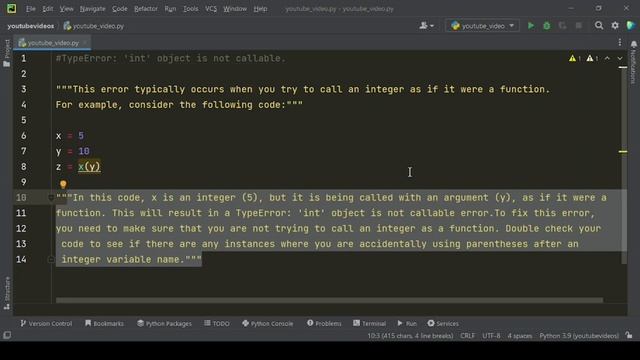Open the Run menu
The height and width of the screenshot is (360, 640).
(x=170, y=9)
